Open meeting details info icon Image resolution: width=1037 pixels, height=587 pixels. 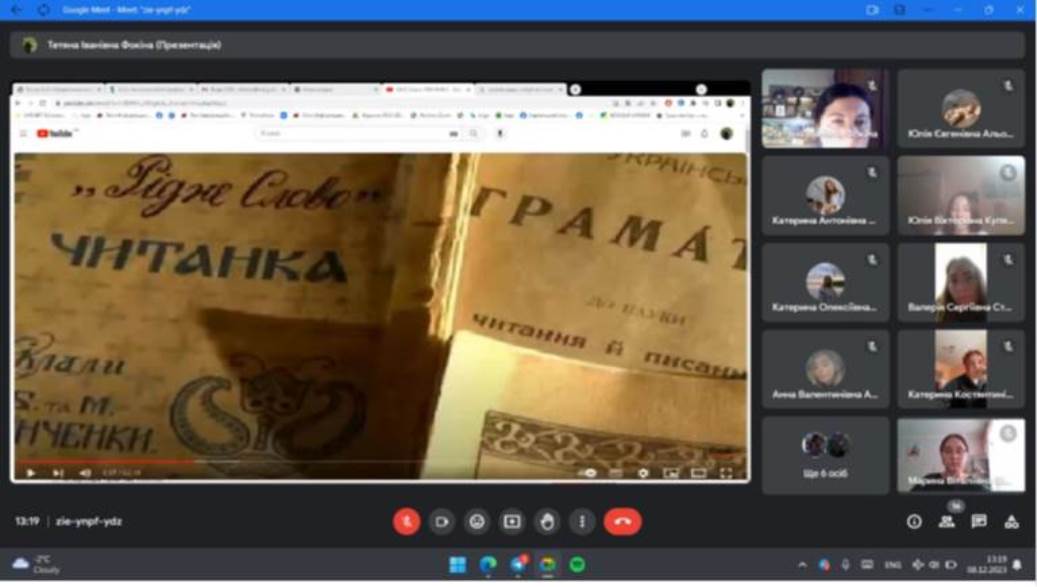(914, 521)
